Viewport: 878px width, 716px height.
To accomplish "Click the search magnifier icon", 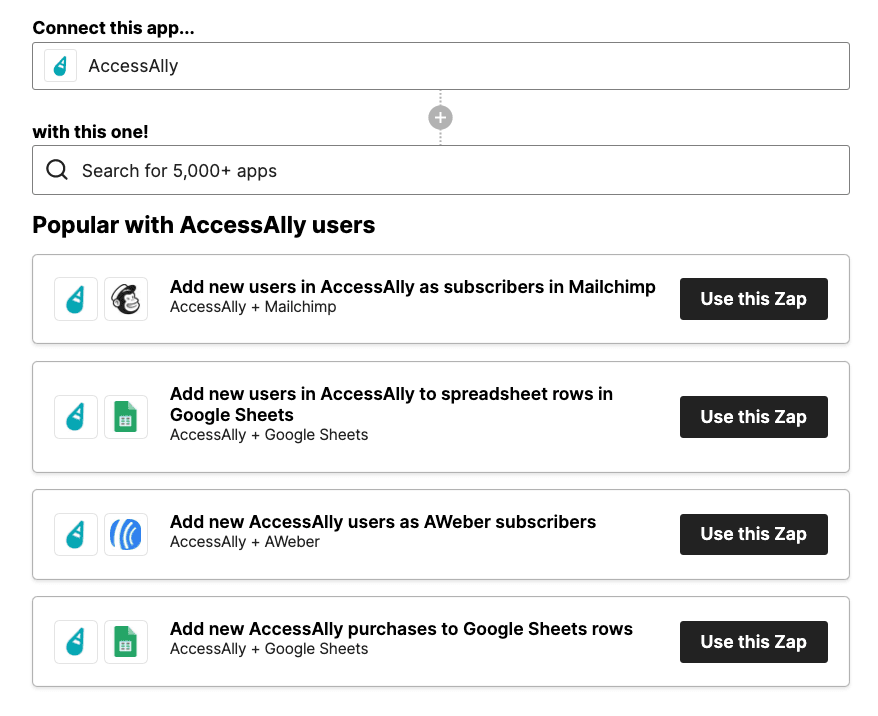I will (57, 169).
